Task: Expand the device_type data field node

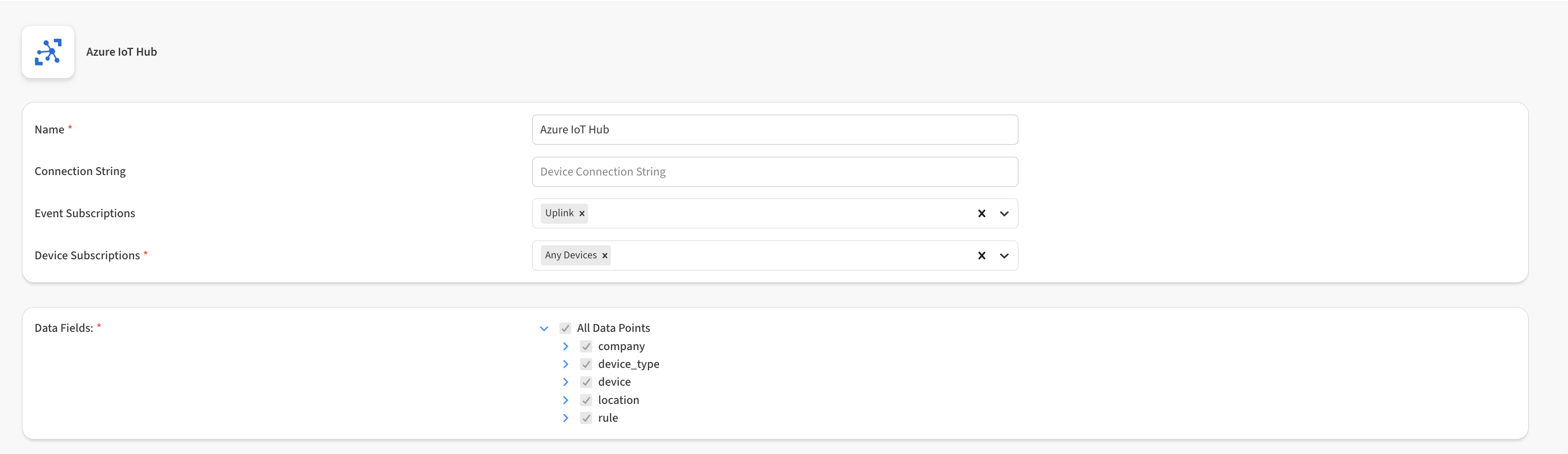Action: (565, 364)
